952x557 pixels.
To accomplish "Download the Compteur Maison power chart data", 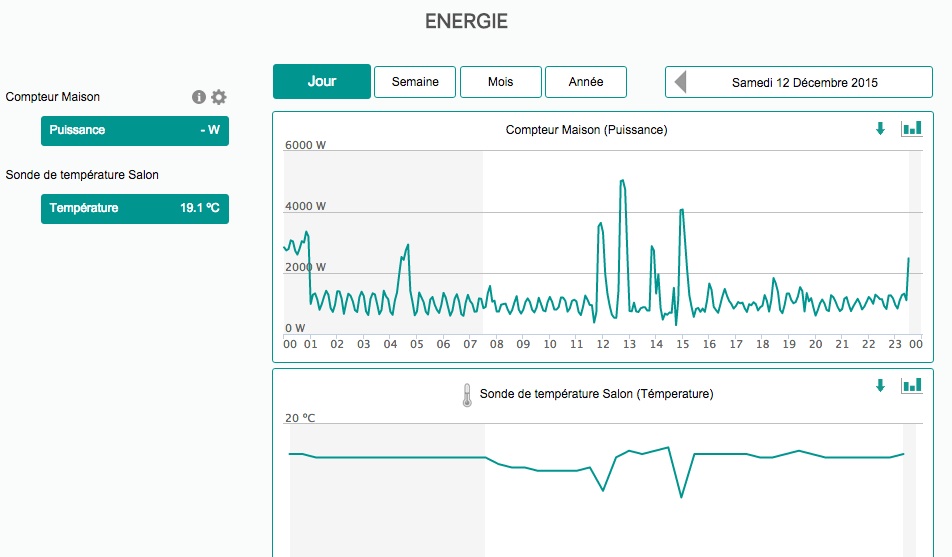I will click(880, 129).
